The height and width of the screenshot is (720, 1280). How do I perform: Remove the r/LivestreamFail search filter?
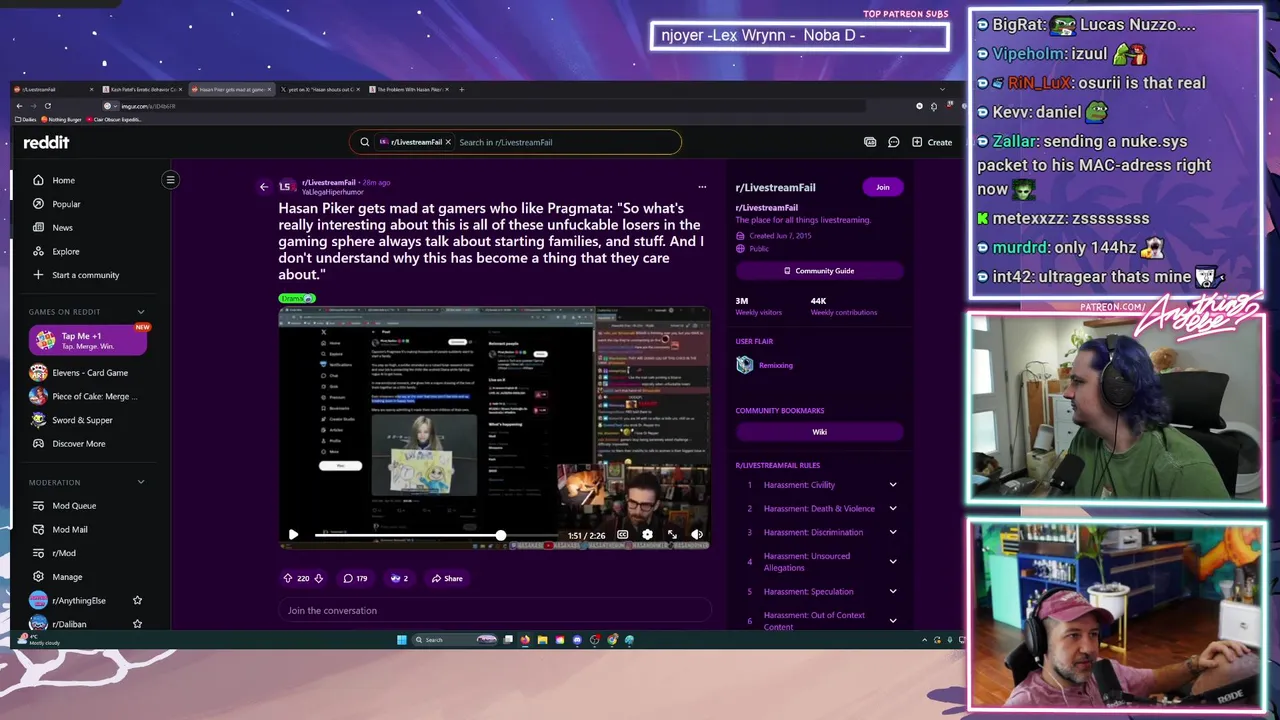(x=448, y=142)
